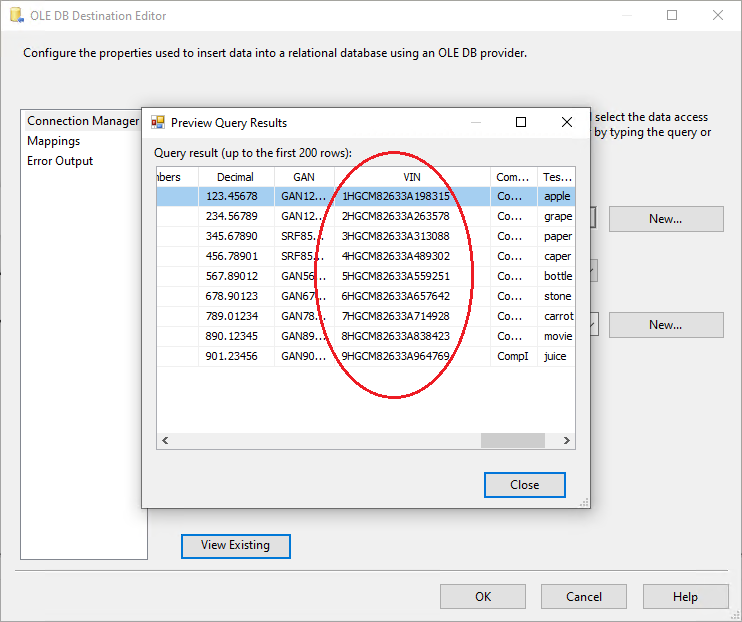This screenshot has height=622, width=742.
Task: Open the Mappings page
Action: (54, 141)
